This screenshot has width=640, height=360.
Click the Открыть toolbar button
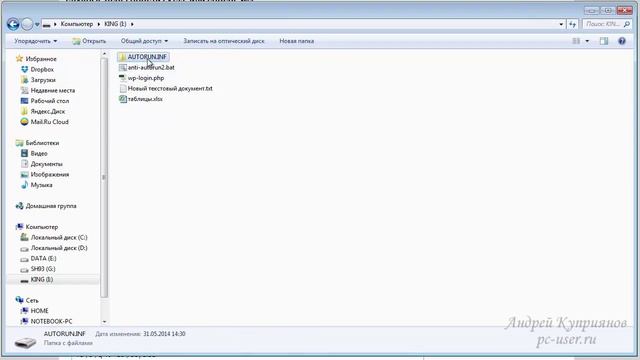tap(89, 41)
